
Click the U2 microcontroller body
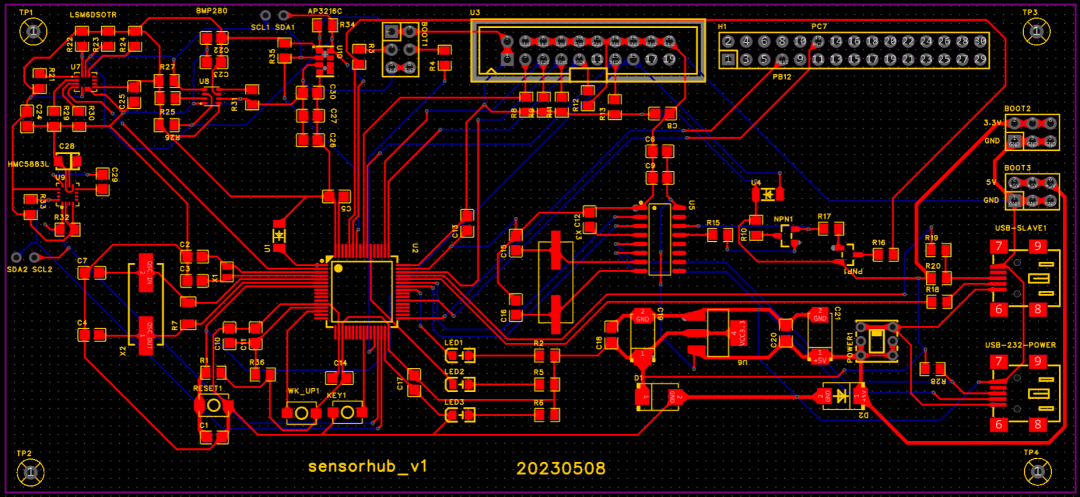click(364, 290)
